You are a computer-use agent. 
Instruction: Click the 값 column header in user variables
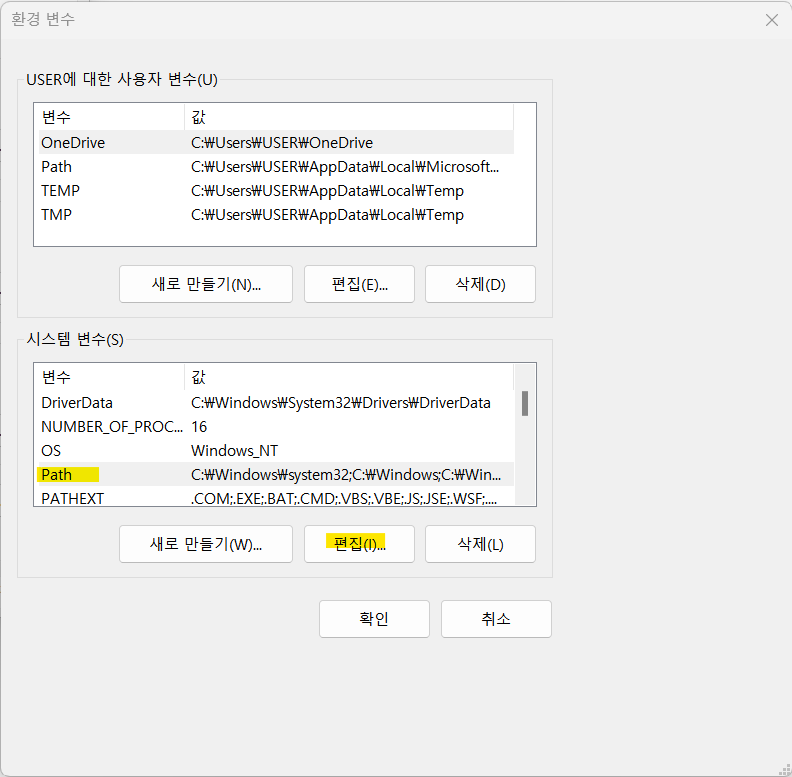pos(349,117)
